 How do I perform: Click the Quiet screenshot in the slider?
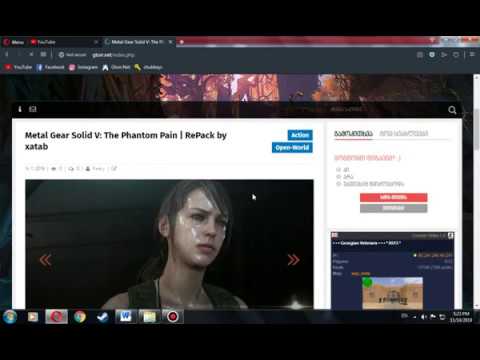(x=169, y=244)
